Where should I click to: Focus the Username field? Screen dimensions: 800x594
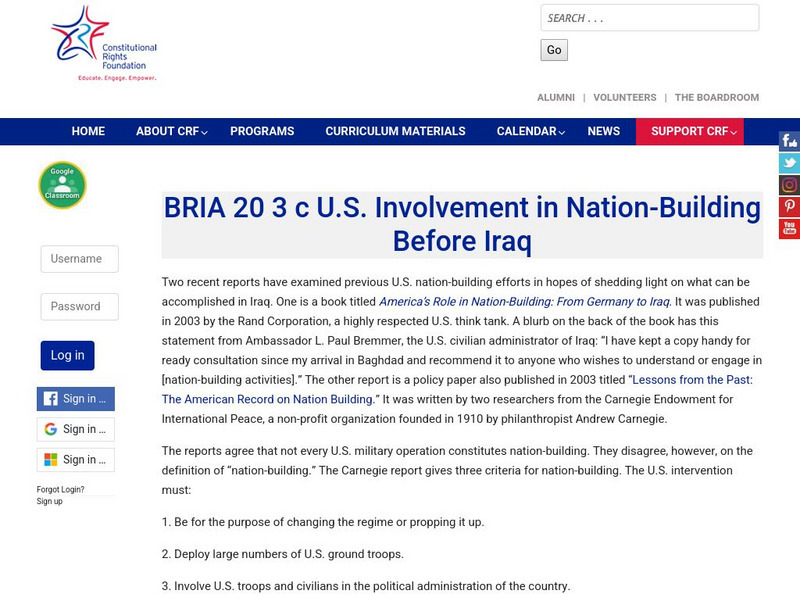80,259
